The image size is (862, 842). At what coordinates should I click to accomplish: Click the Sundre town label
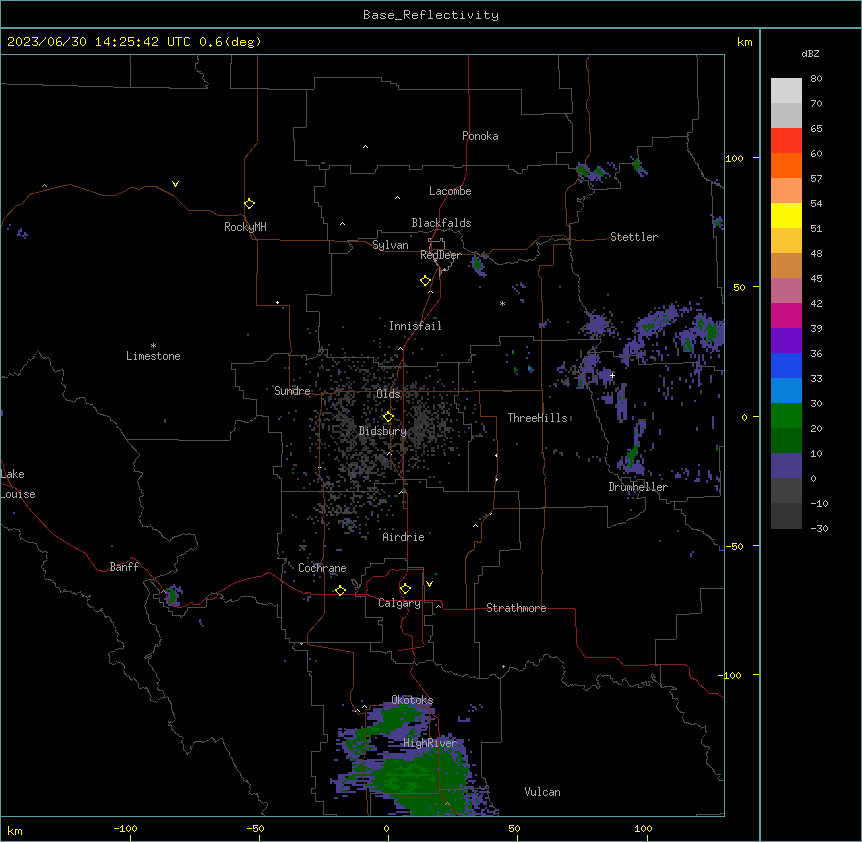tap(292, 391)
